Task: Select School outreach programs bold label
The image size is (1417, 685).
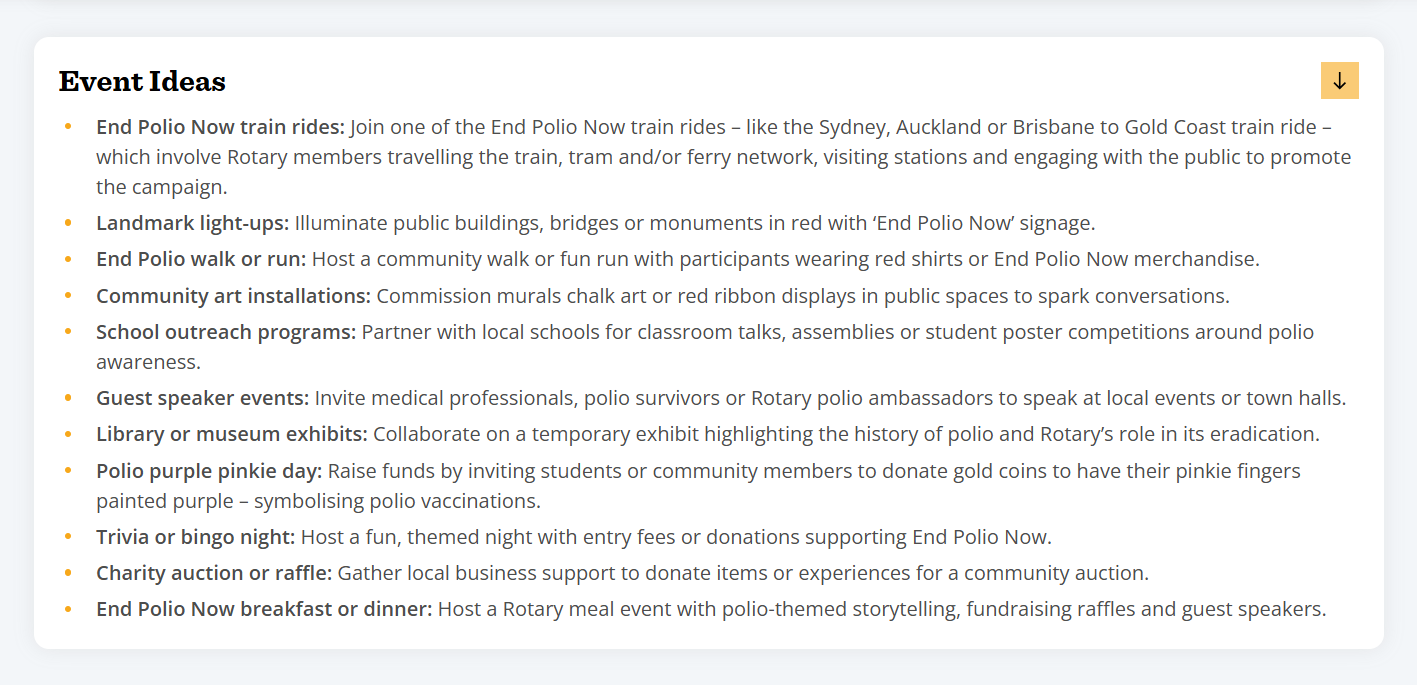Action: click(226, 332)
